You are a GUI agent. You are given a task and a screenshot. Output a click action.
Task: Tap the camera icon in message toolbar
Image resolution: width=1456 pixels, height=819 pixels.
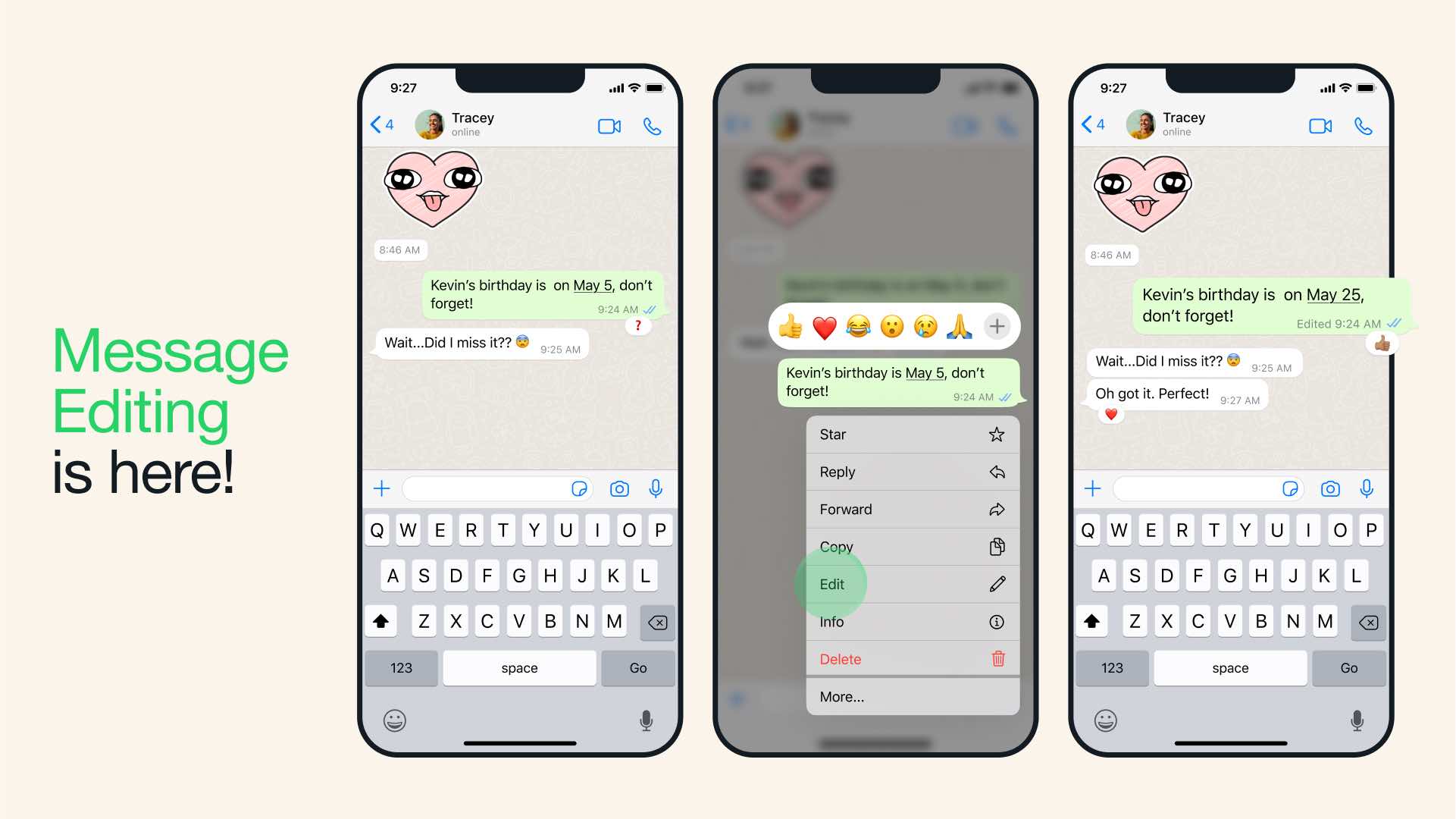620,489
